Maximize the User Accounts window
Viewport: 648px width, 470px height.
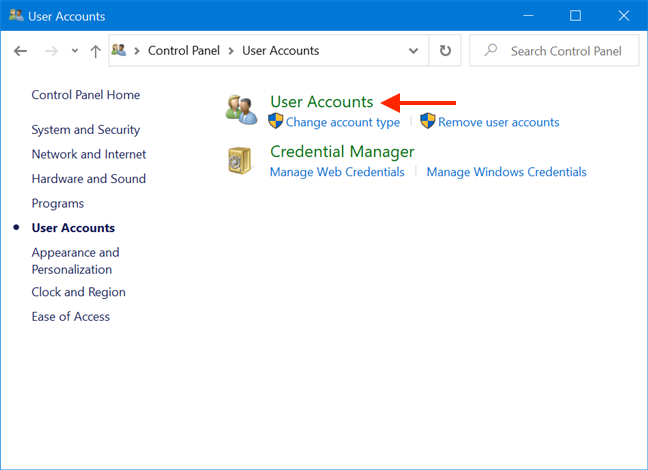coord(575,16)
